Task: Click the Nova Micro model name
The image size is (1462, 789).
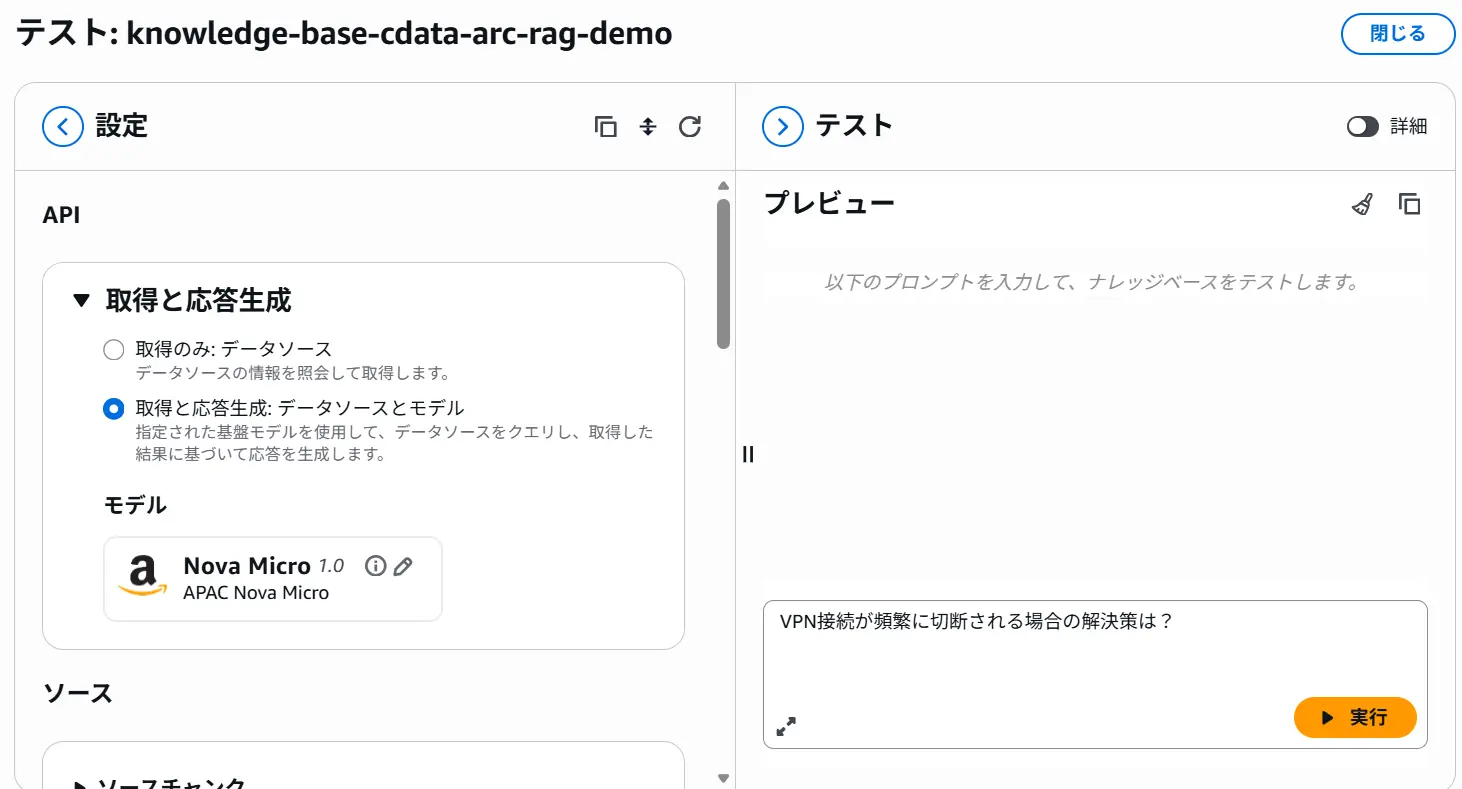Action: [247, 566]
